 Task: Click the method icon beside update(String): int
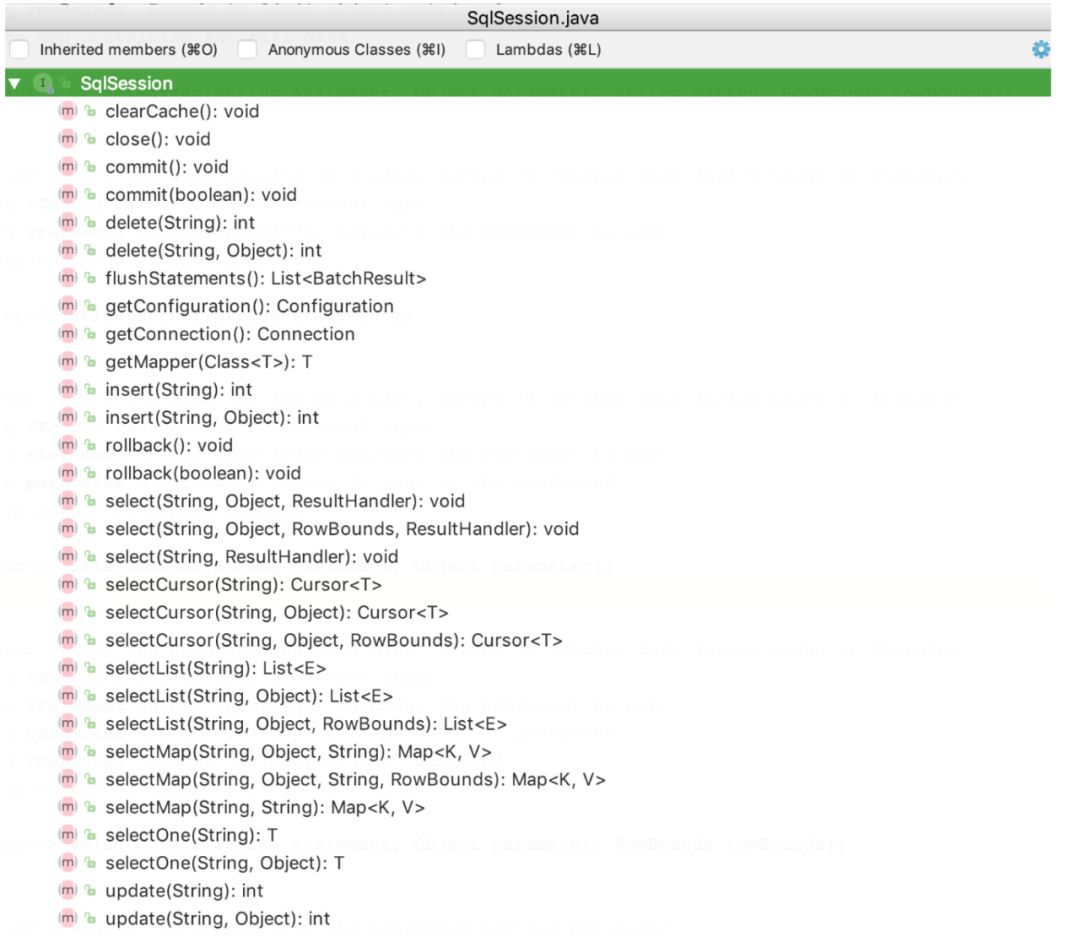(x=68, y=890)
